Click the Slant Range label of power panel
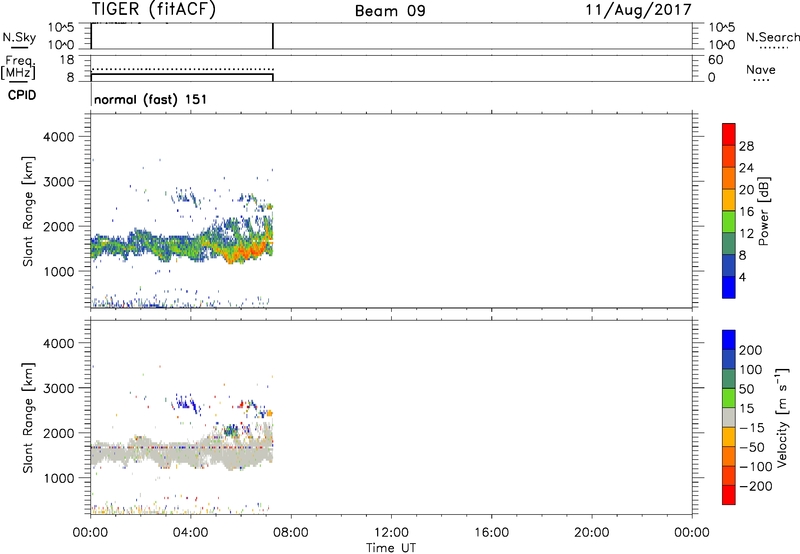Viewport: 800px width, 554px height. [28, 211]
